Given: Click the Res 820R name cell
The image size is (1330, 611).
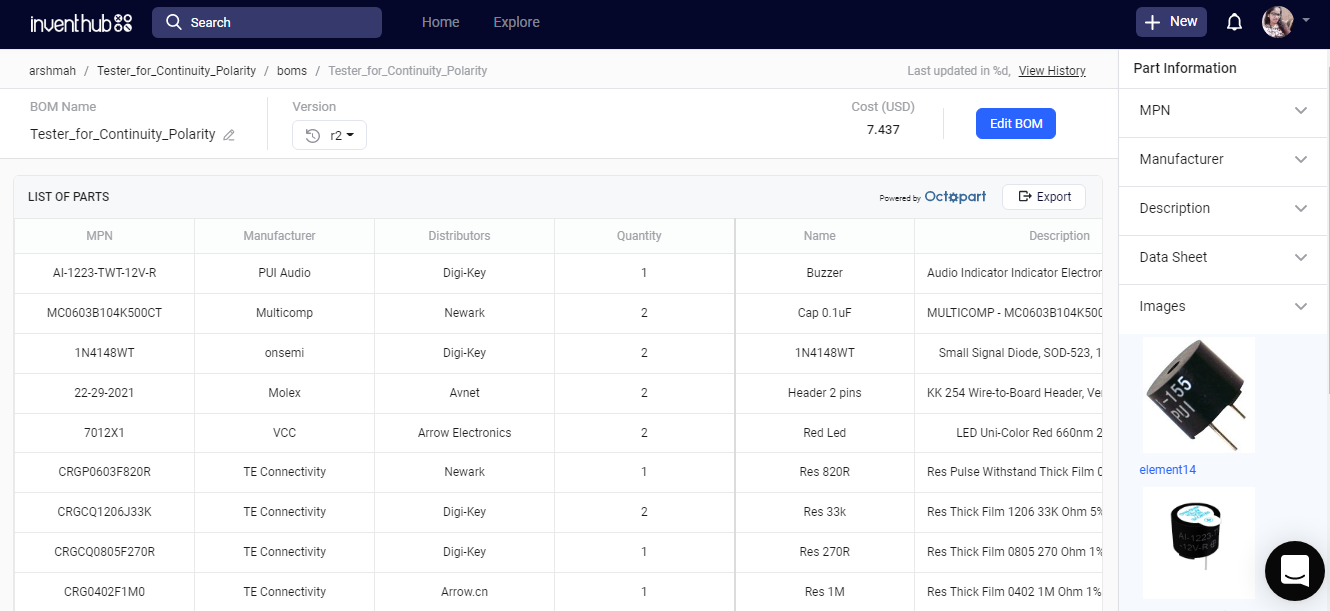Looking at the screenshot, I should pos(824,472).
